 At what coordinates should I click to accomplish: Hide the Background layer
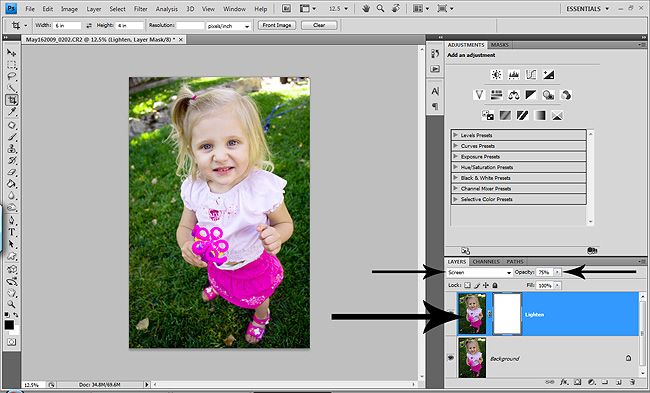451,358
